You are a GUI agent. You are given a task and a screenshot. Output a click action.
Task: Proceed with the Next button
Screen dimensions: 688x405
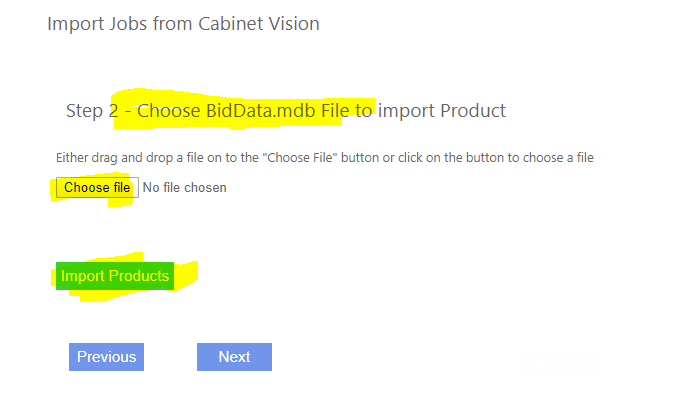coord(234,357)
